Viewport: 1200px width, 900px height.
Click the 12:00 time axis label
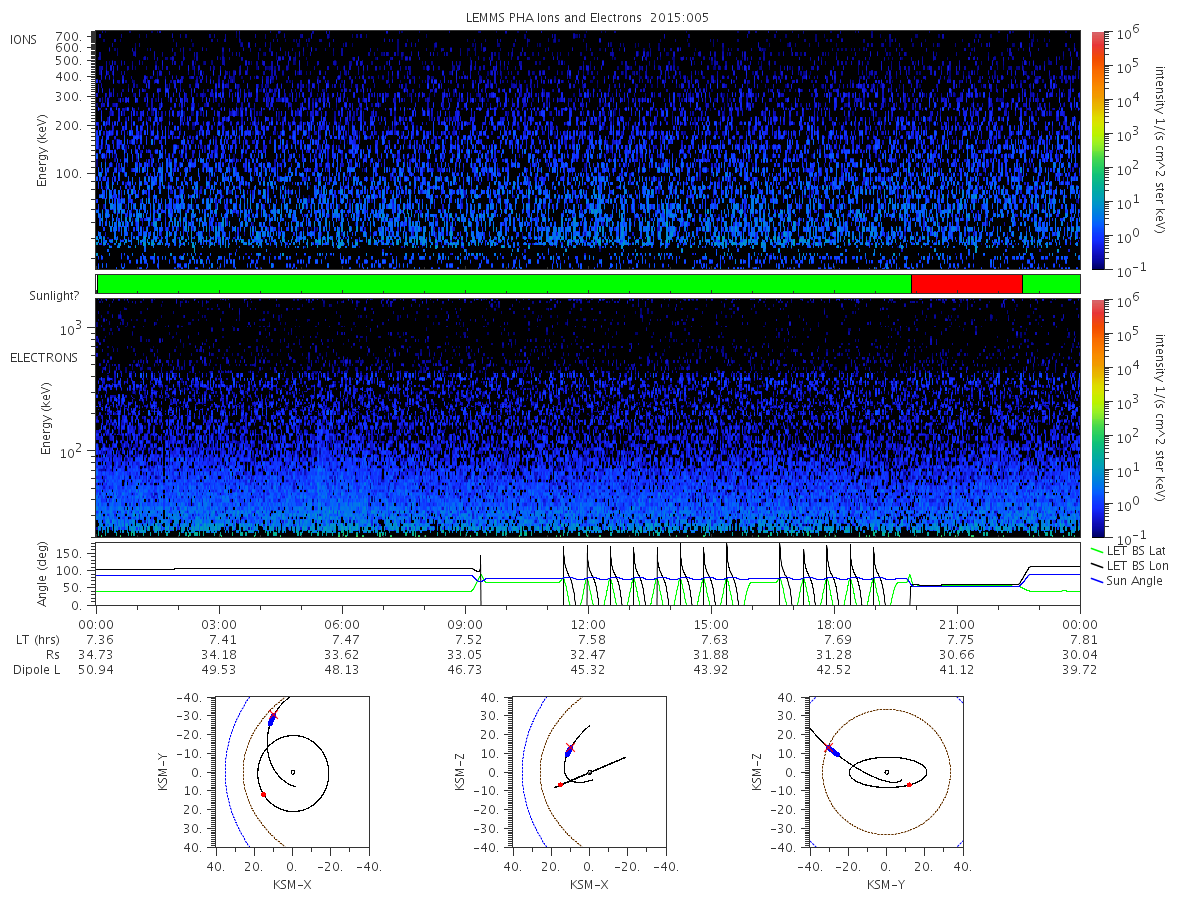pos(588,623)
